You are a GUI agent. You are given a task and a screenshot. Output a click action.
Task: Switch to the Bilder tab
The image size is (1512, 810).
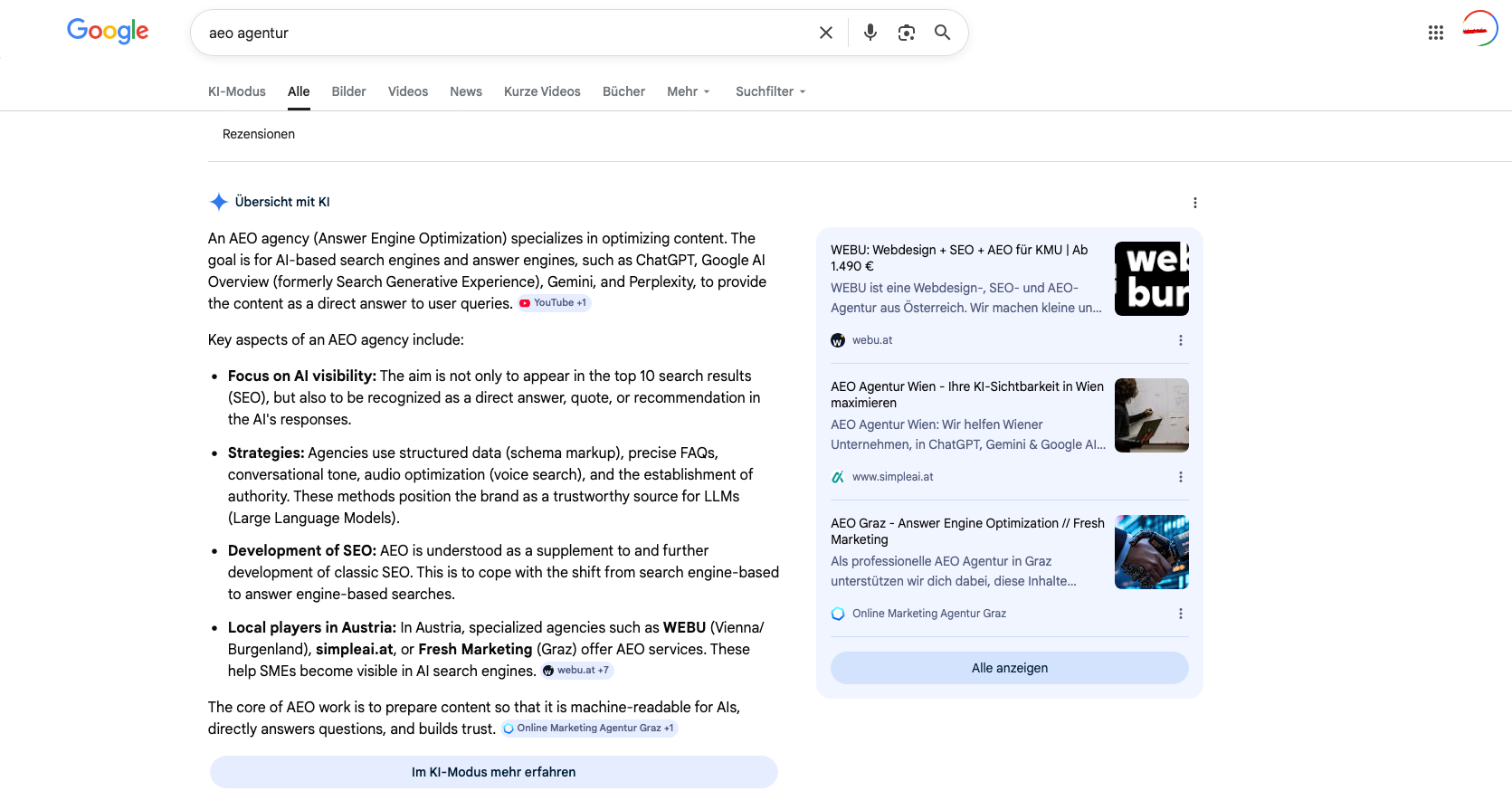tap(348, 91)
